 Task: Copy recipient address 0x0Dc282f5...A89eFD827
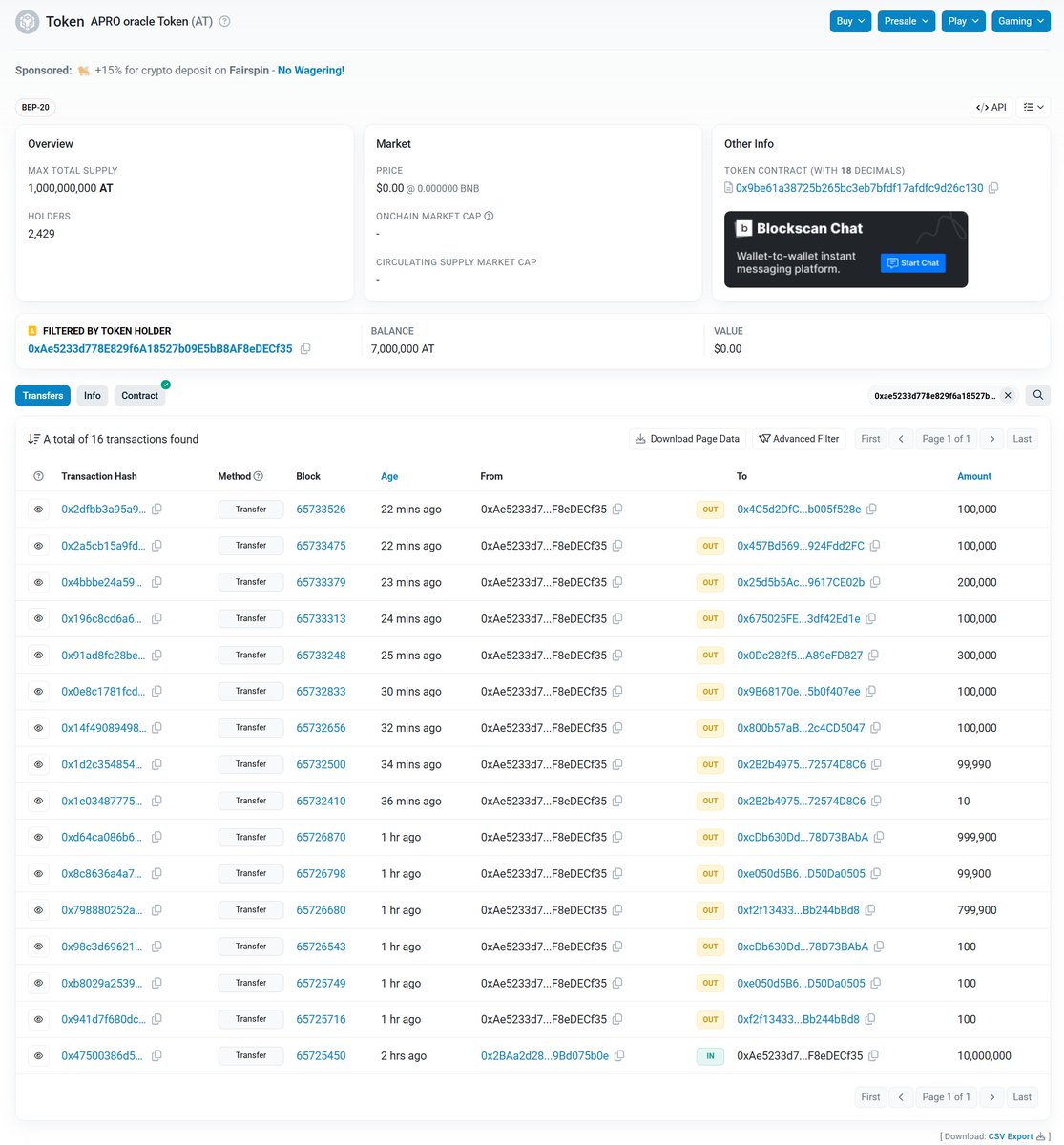873,656
